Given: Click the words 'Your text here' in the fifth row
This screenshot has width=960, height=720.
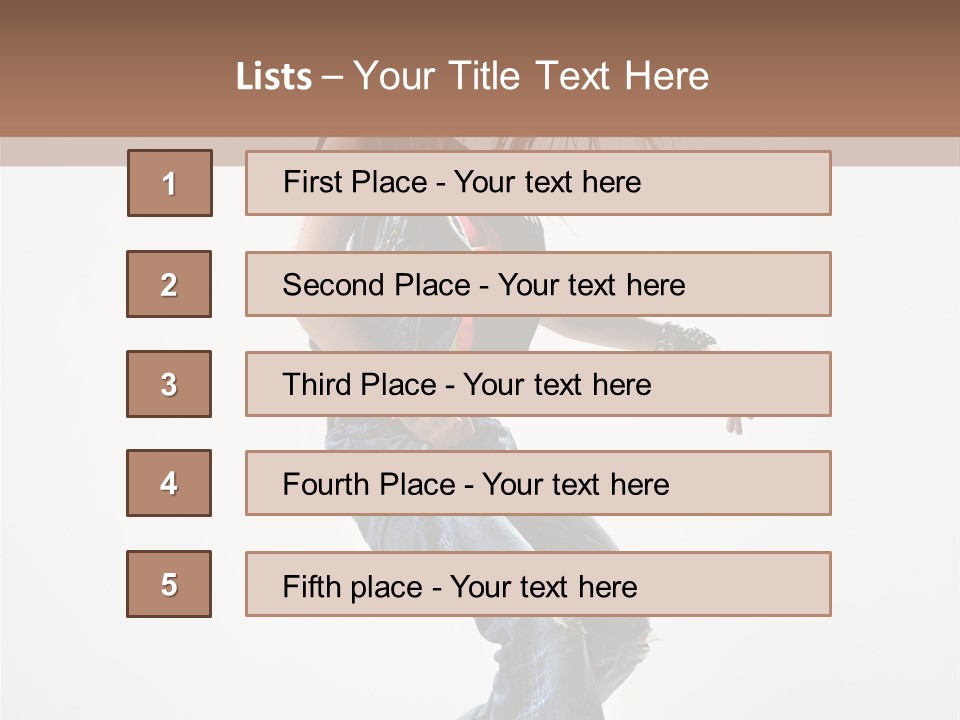Looking at the screenshot, I should tap(543, 586).
